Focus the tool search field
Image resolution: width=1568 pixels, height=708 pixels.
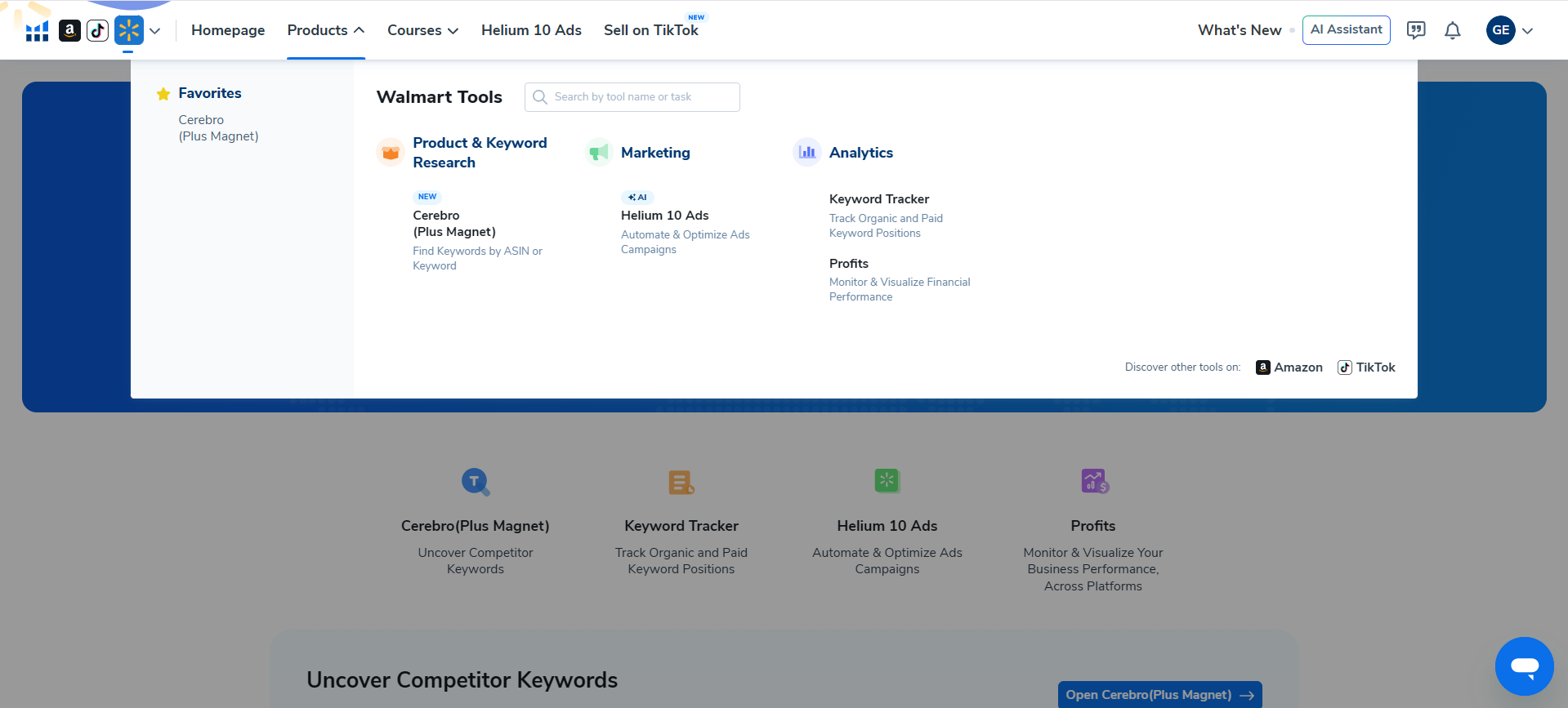tap(632, 97)
